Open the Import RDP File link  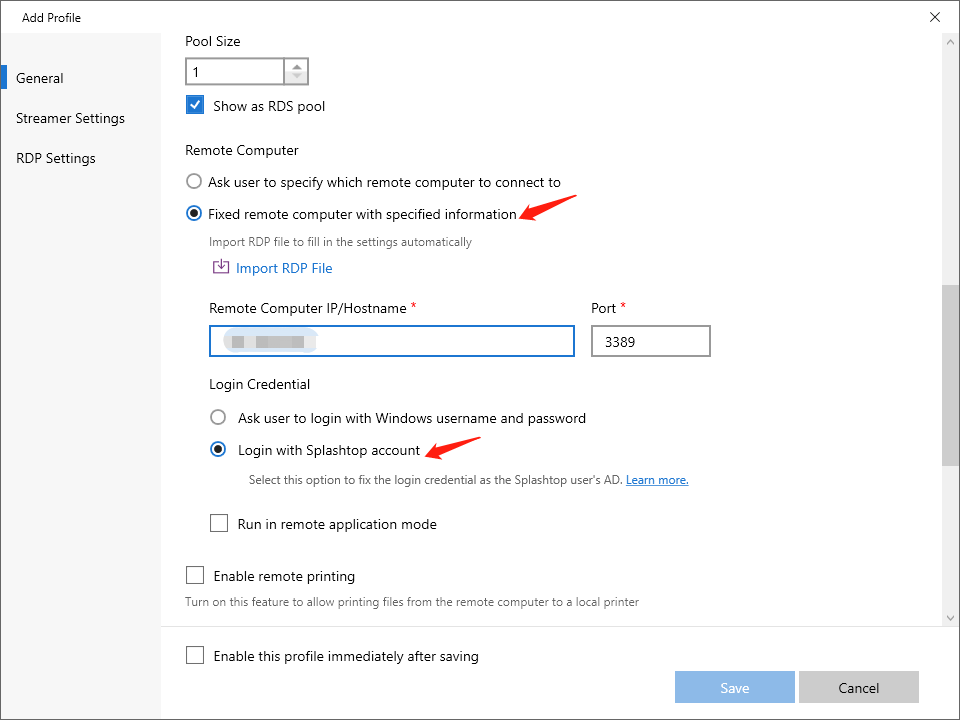point(284,268)
